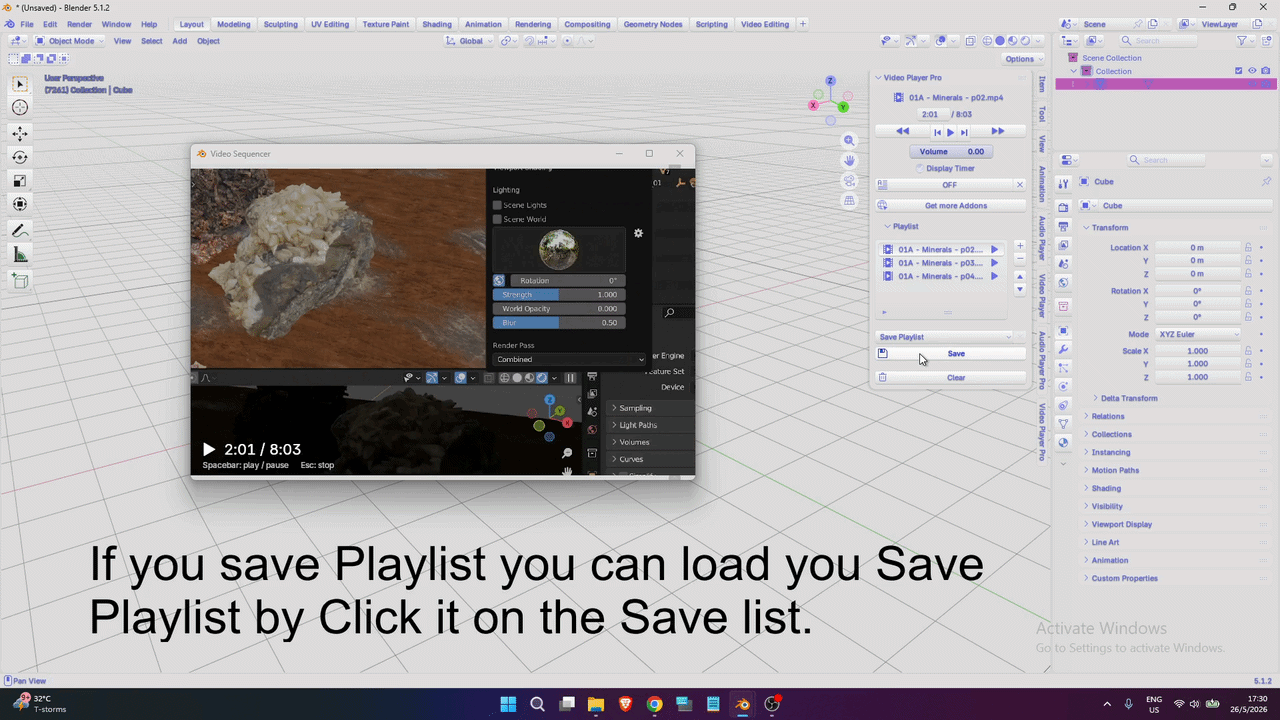1280x720 pixels.
Task: Move the playlist item up
Action: tap(1020, 276)
